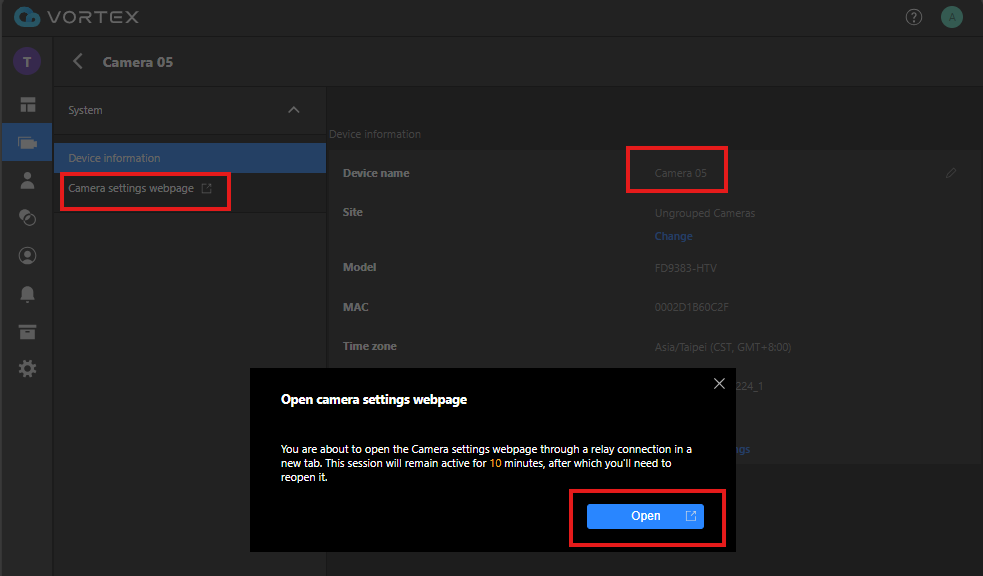The height and width of the screenshot is (576, 983).
Task: Select the Users icon in the sidebar
Action: point(27,179)
